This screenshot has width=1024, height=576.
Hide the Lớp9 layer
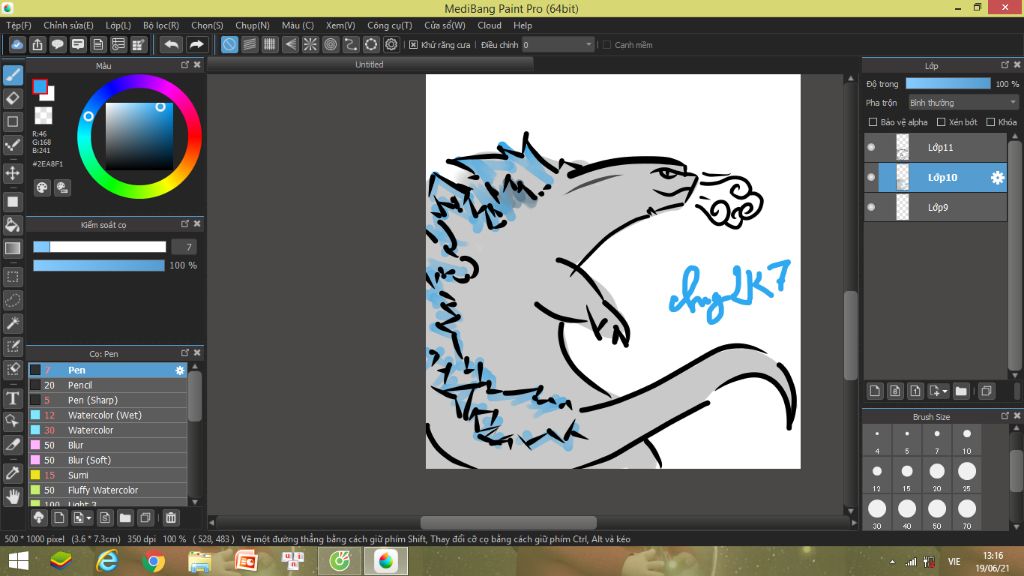click(871, 208)
